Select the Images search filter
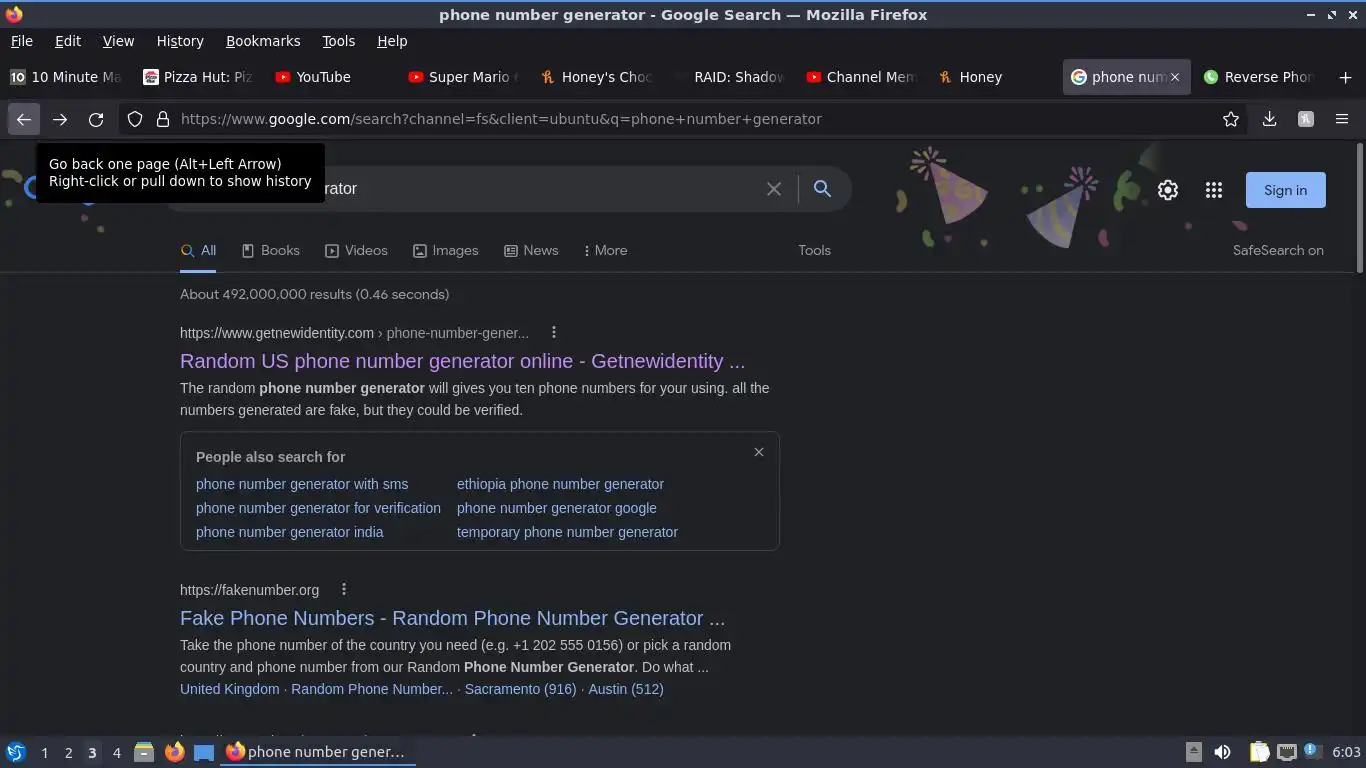Viewport: 1366px width, 768px height. pos(446,250)
